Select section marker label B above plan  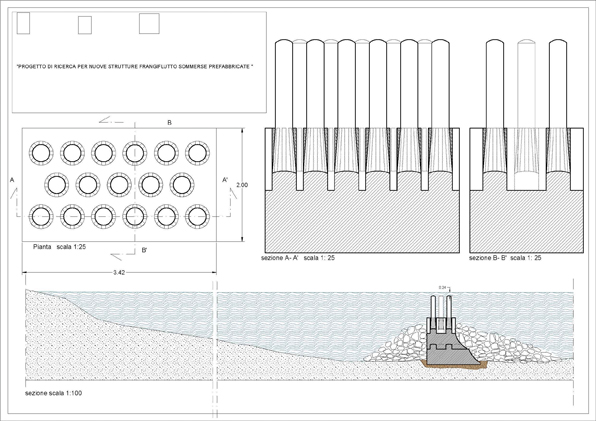170,122
